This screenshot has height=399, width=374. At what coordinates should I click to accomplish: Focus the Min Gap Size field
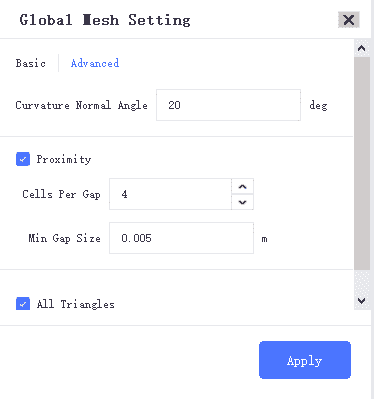pos(181,238)
